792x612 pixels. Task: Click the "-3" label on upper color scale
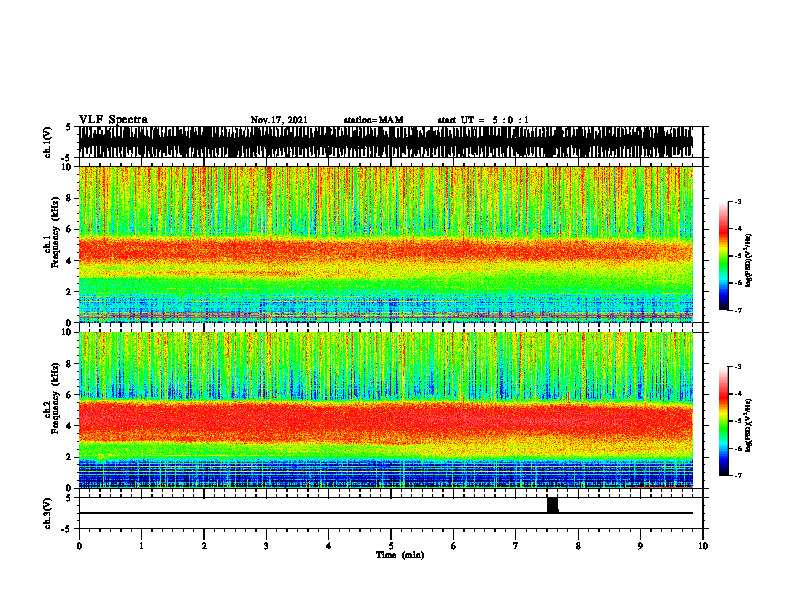click(738, 201)
